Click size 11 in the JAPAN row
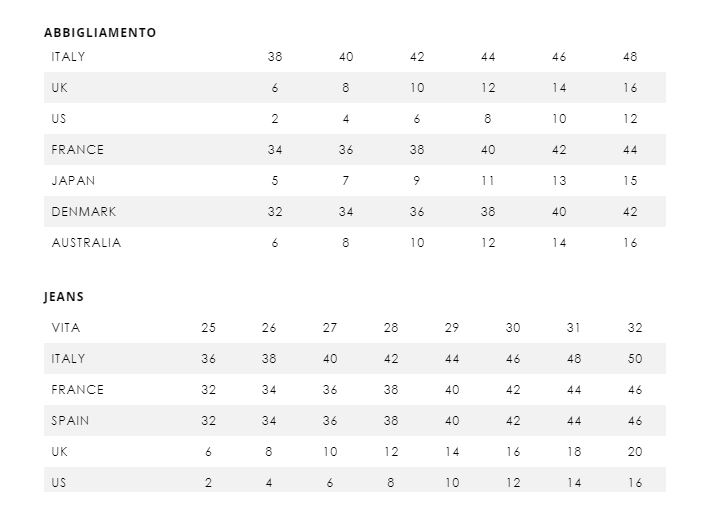This screenshot has width=709, height=506. point(488,181)
